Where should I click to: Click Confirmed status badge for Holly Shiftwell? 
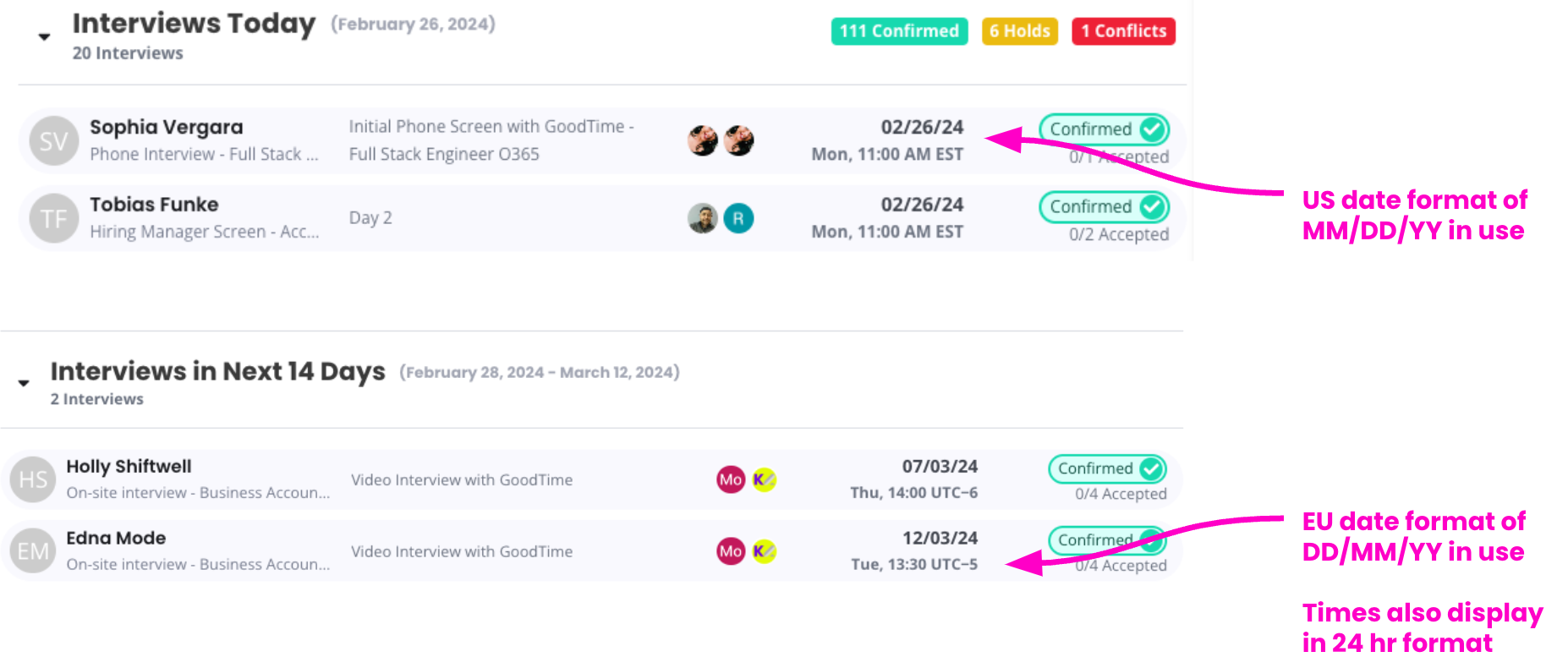click(x=1107, y=468)
